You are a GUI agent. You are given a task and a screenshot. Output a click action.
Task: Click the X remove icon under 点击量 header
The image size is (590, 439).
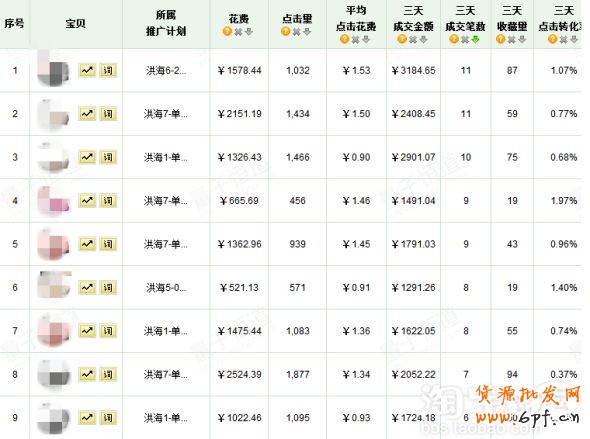297,32
